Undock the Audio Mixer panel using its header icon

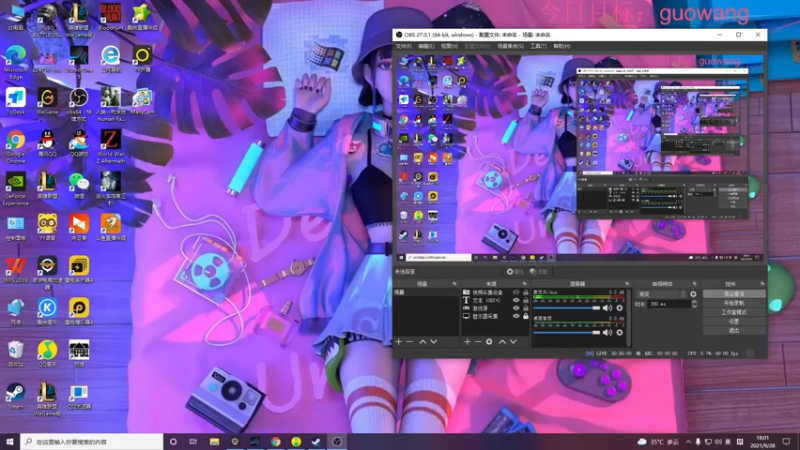tap(627, 284)
